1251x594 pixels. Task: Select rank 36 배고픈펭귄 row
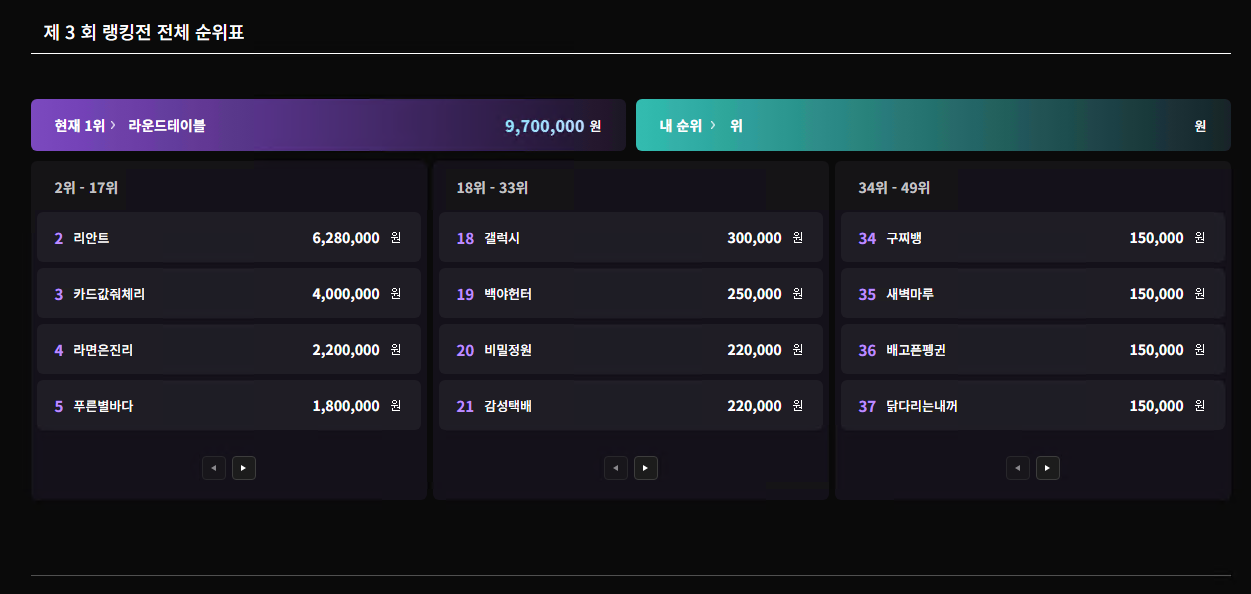pyautogui.click(x=1032, y=349)
